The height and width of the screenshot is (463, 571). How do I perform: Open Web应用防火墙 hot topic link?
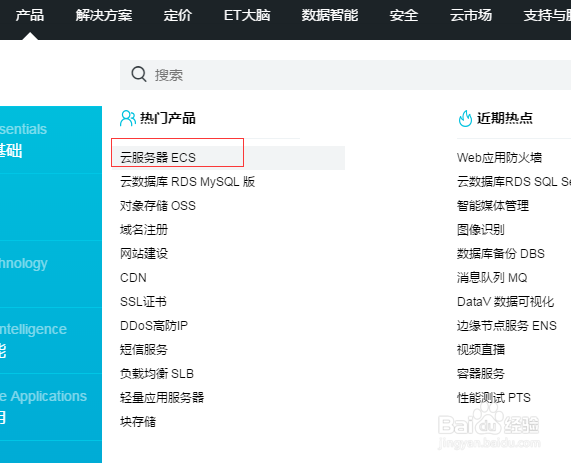499,157
